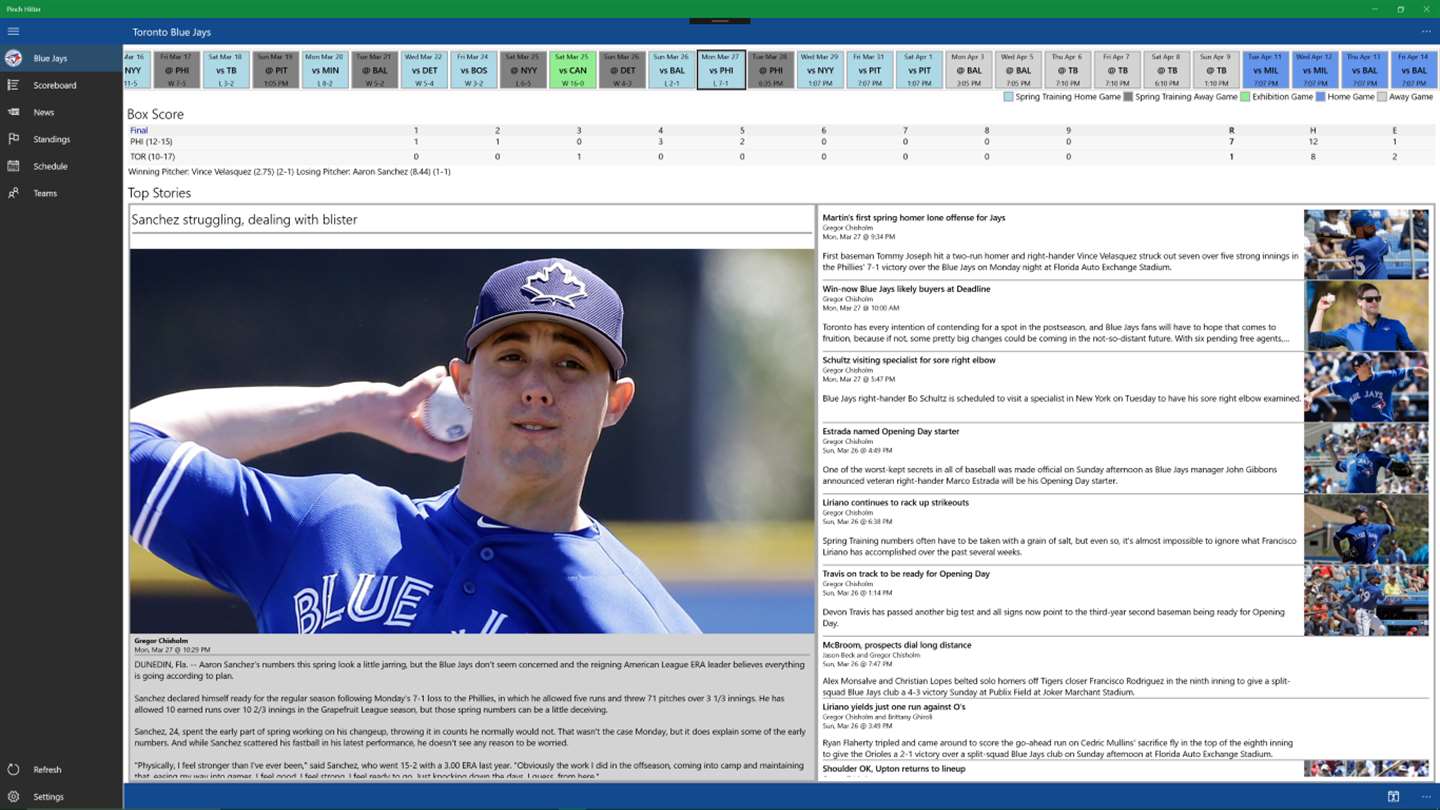Click the Spring Training Home Game legend swatch
This screenshot has height=810, width=1440.
click(x=1008, y=97)
